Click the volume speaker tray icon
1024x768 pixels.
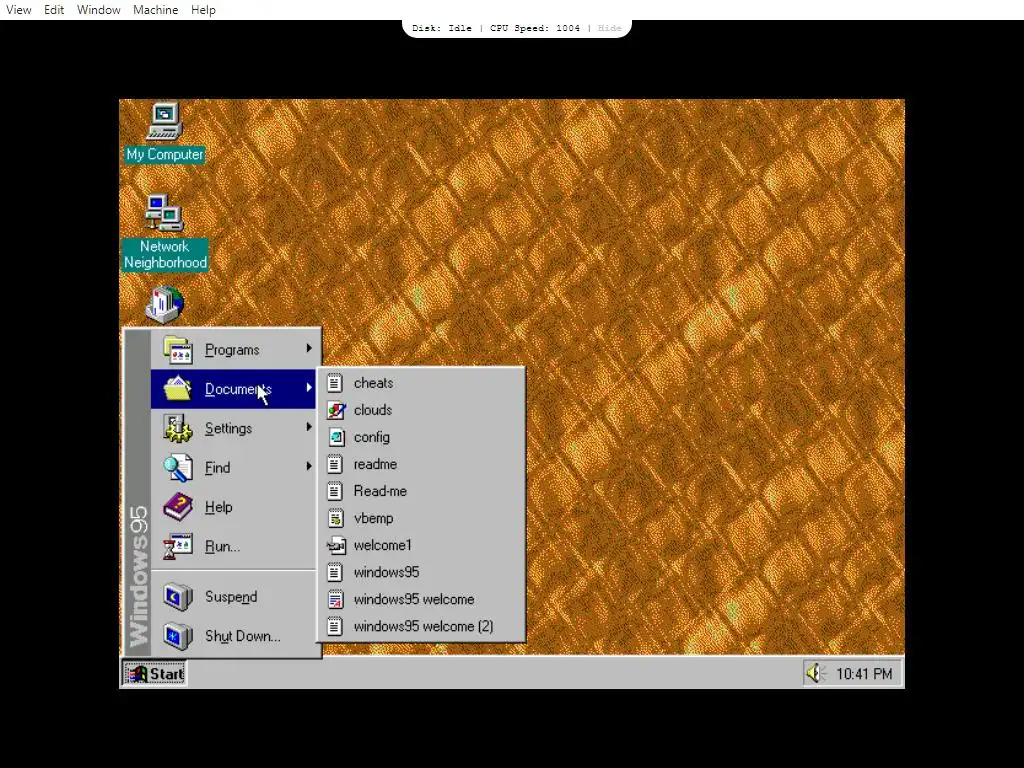click(815, 673)
